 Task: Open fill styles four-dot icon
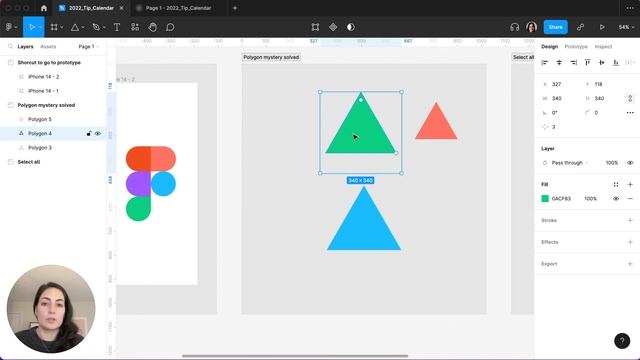click(x=616, y=184)
